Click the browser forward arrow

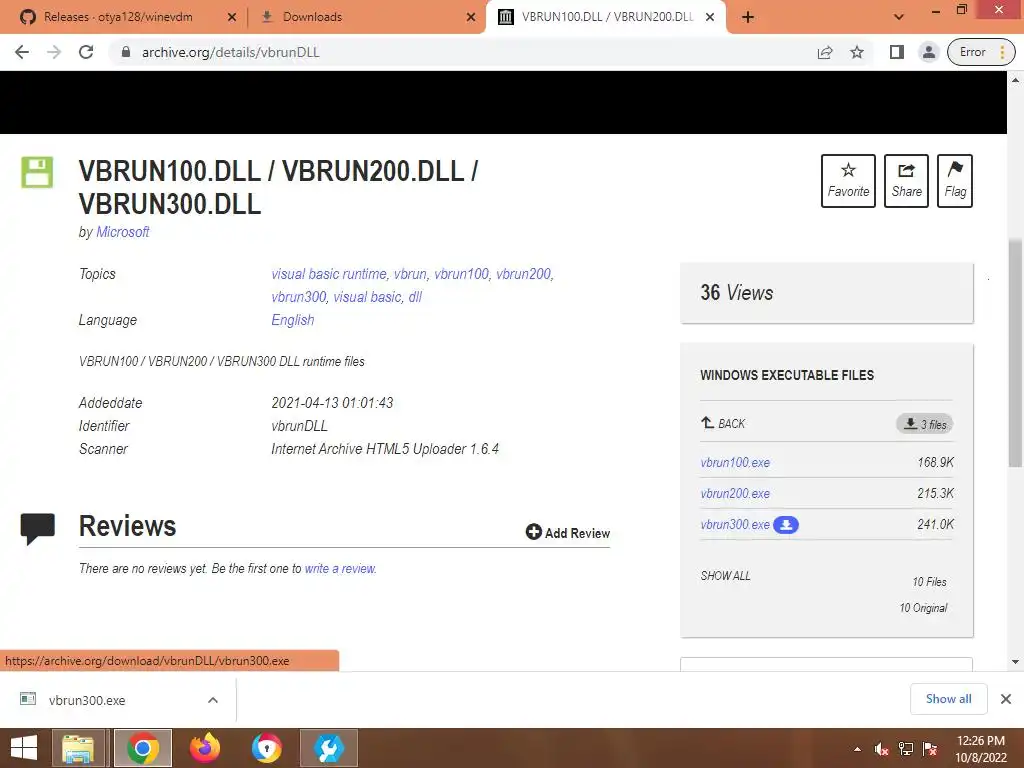54,52
